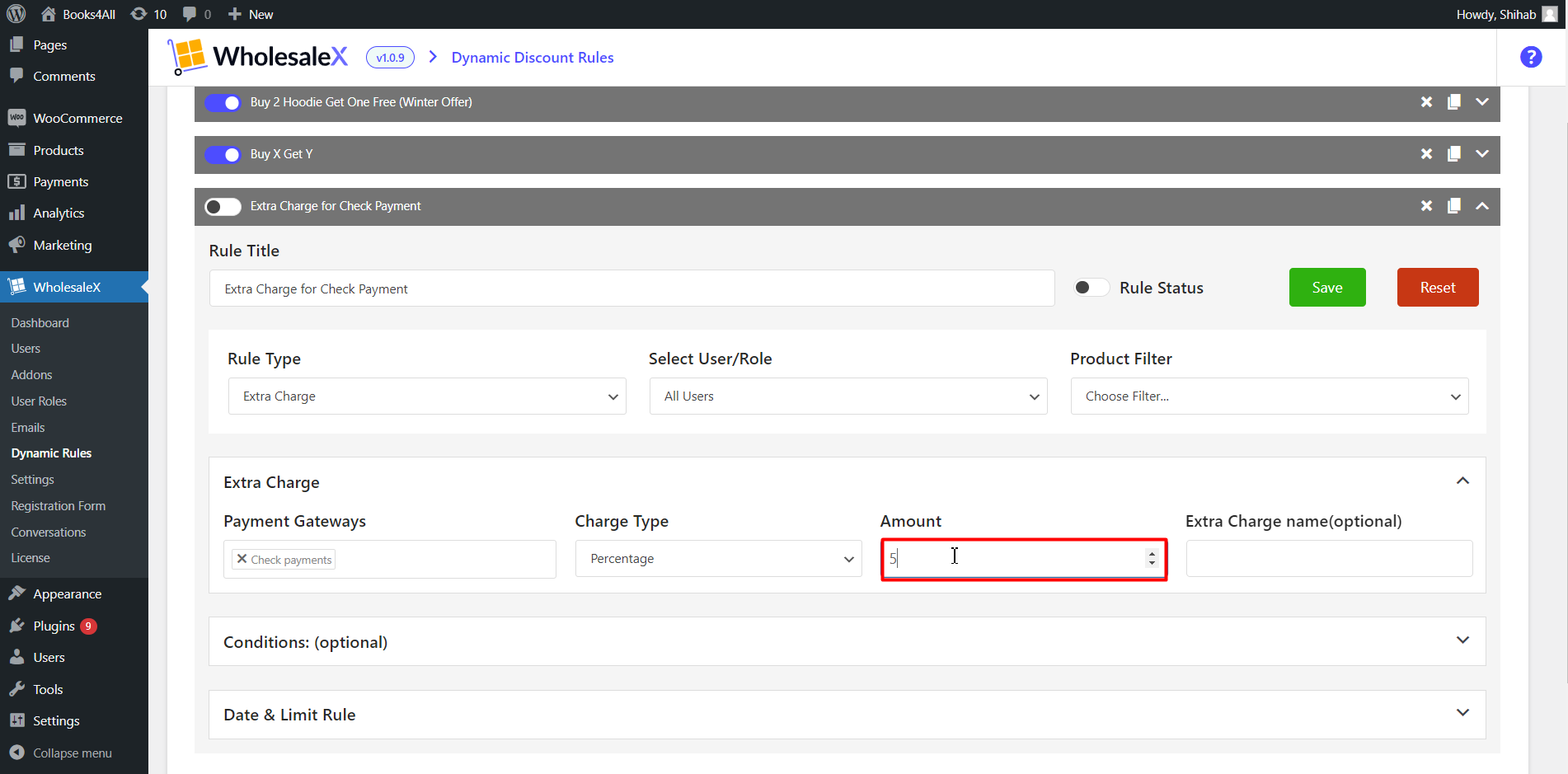Click the WholesaleX logo

coord(258,57)
